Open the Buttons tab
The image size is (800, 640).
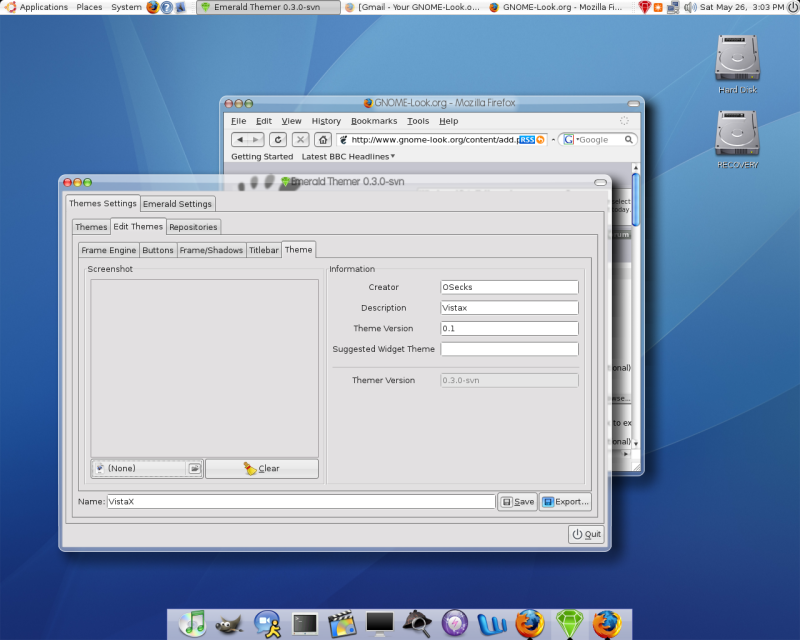(158, 250)
